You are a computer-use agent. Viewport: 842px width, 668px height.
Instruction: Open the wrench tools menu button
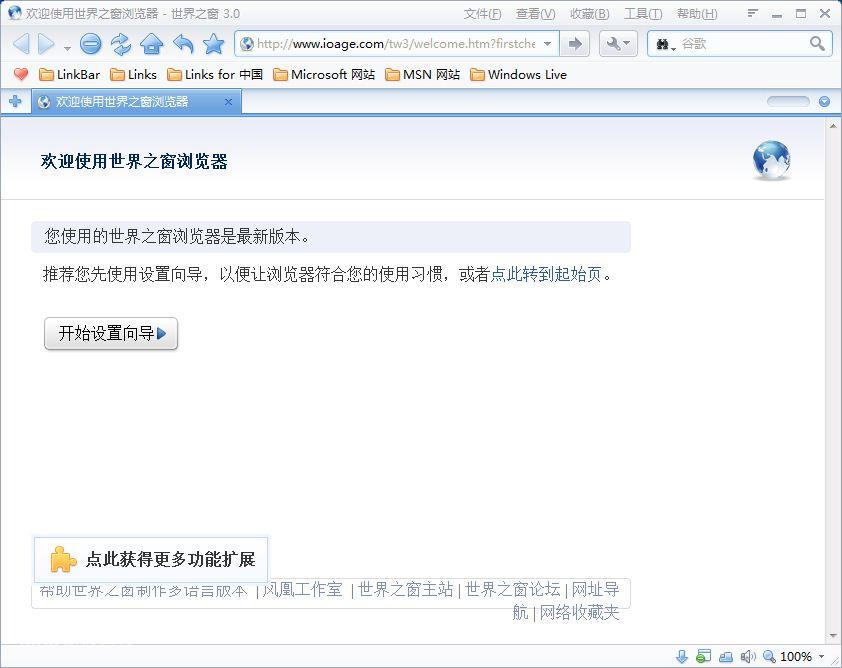coord(618,43)
